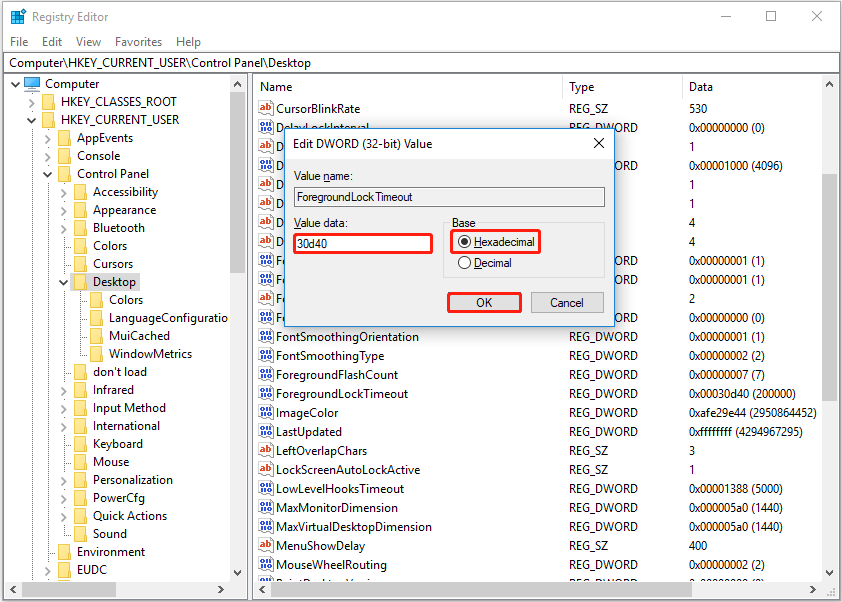The image size is (842, 602).
Task: Click the ab string icon beside LeftOverlapChars
Action: tap(265, 450)
